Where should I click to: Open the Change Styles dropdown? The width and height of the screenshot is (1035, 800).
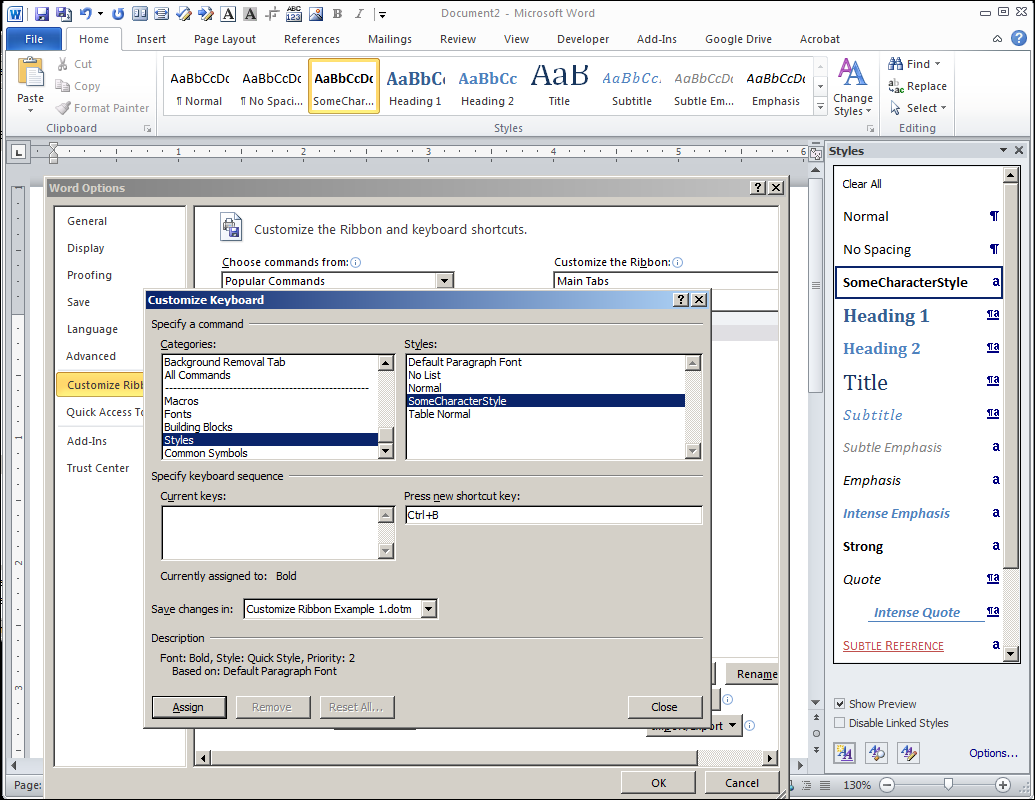tap(852, 86)
